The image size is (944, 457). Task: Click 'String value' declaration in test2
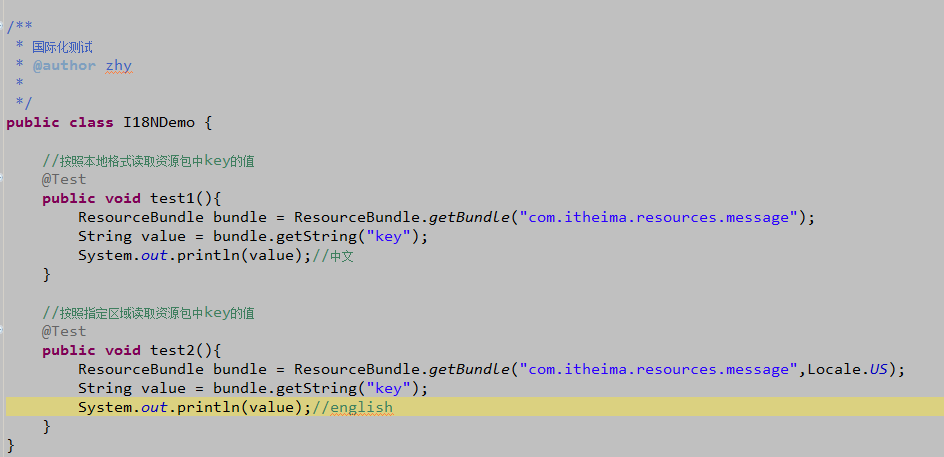coord(132,388)
